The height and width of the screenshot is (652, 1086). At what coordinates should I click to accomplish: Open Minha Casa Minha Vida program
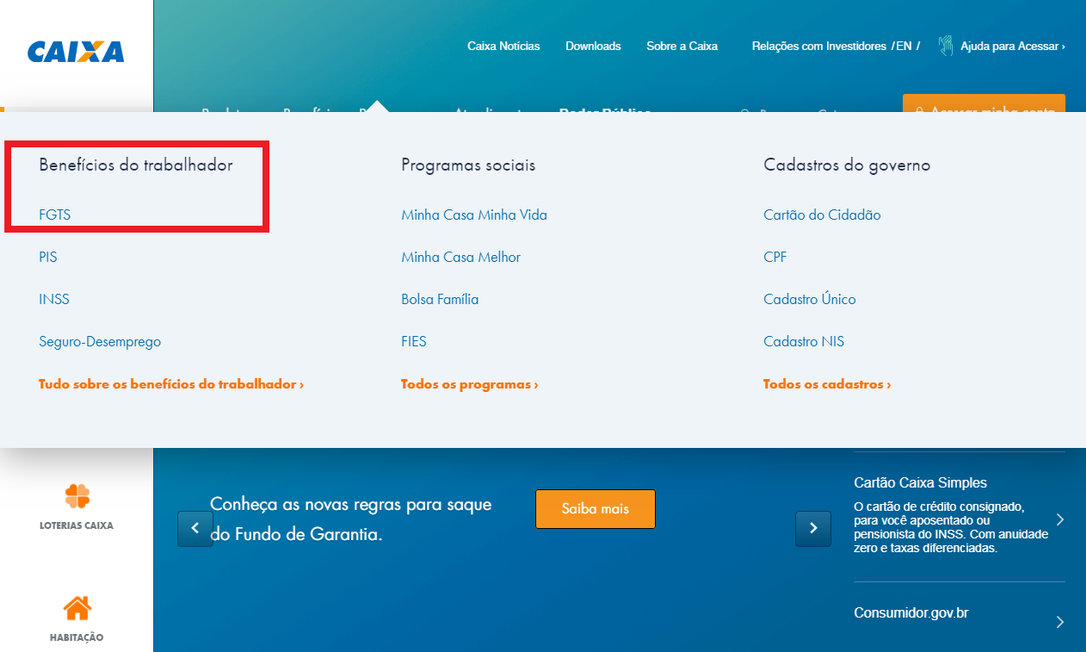[x=474, y=215]
